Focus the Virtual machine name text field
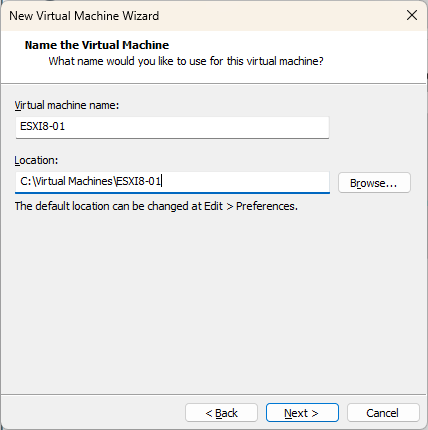The image size is (428, 430). 172,127
